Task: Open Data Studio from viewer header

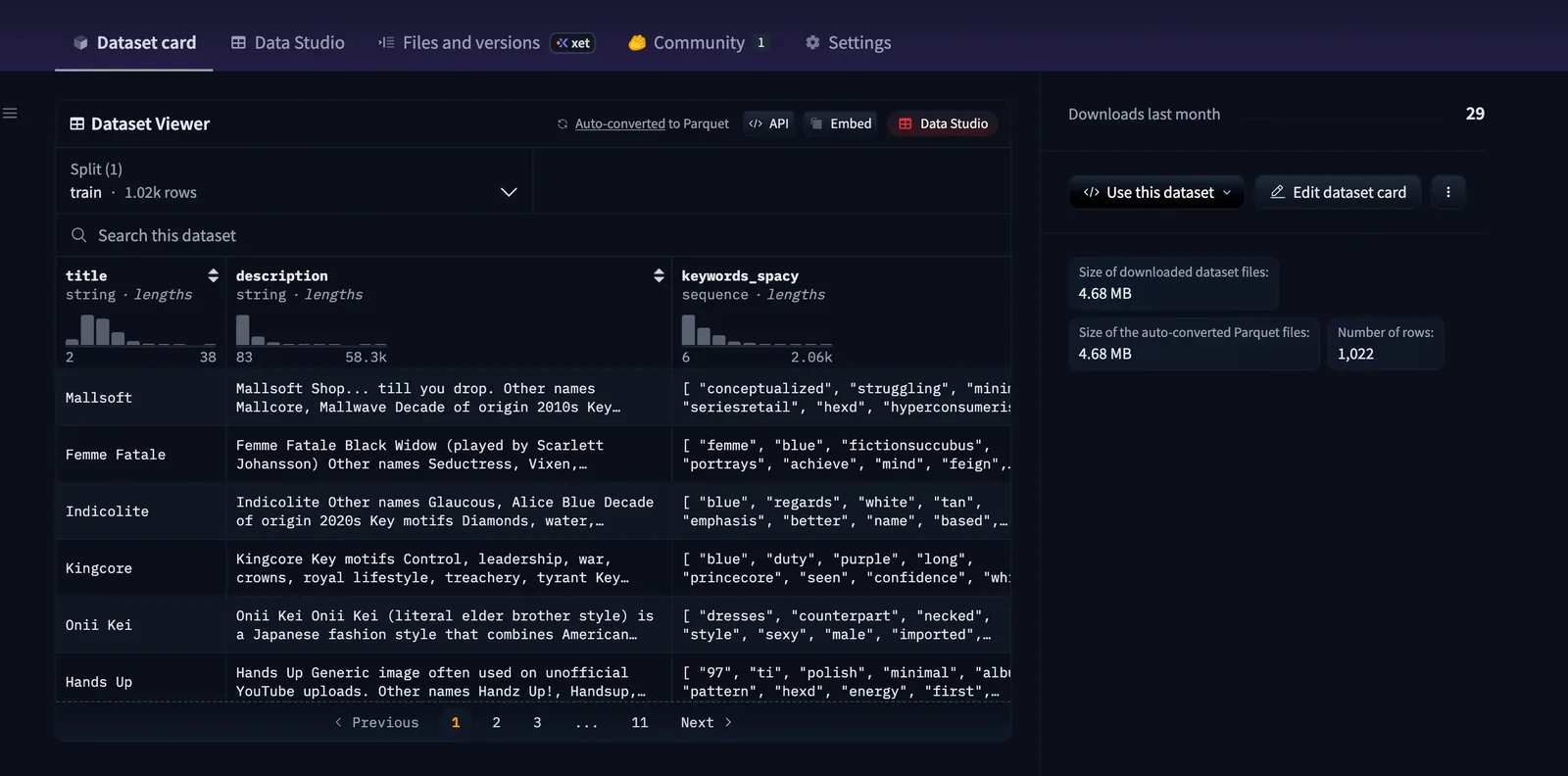Action: (x=943, y=123)
